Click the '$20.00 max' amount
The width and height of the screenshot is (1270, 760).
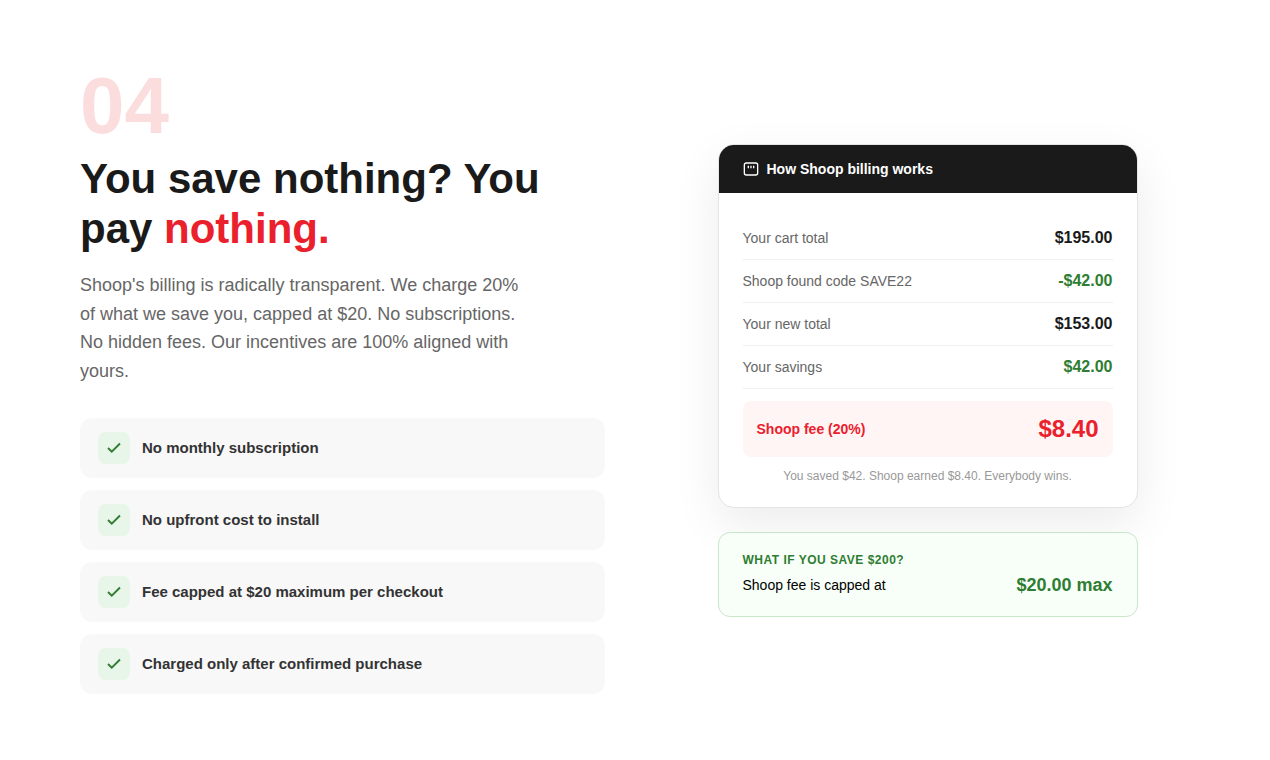pos(1064,585)
